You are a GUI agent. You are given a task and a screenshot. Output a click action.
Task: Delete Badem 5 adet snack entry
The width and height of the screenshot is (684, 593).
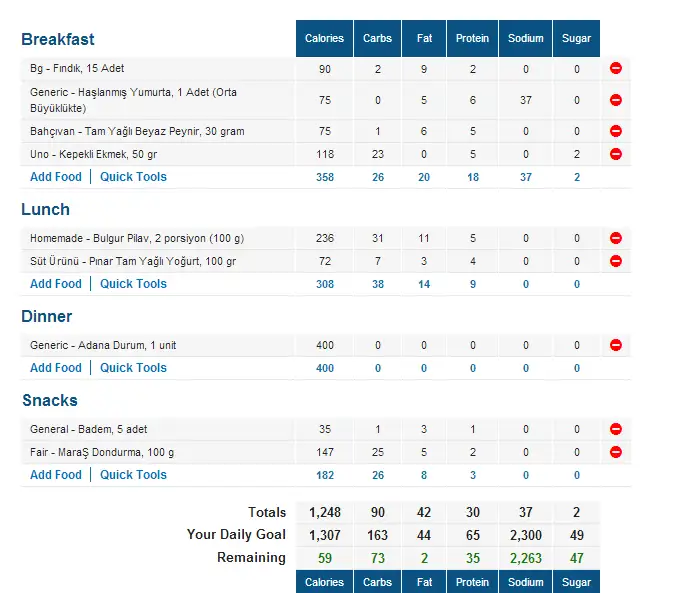616,429
